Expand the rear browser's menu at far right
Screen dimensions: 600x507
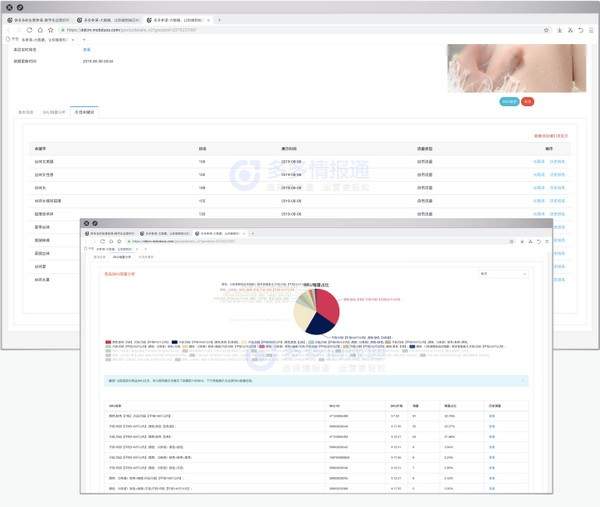[592, 30]
